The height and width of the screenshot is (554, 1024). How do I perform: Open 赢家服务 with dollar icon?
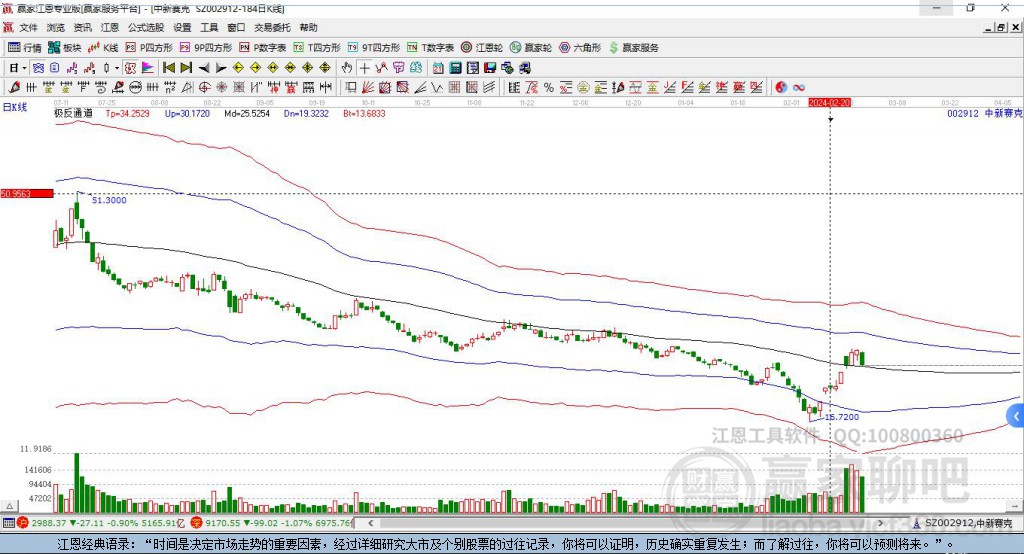[633, 48]
